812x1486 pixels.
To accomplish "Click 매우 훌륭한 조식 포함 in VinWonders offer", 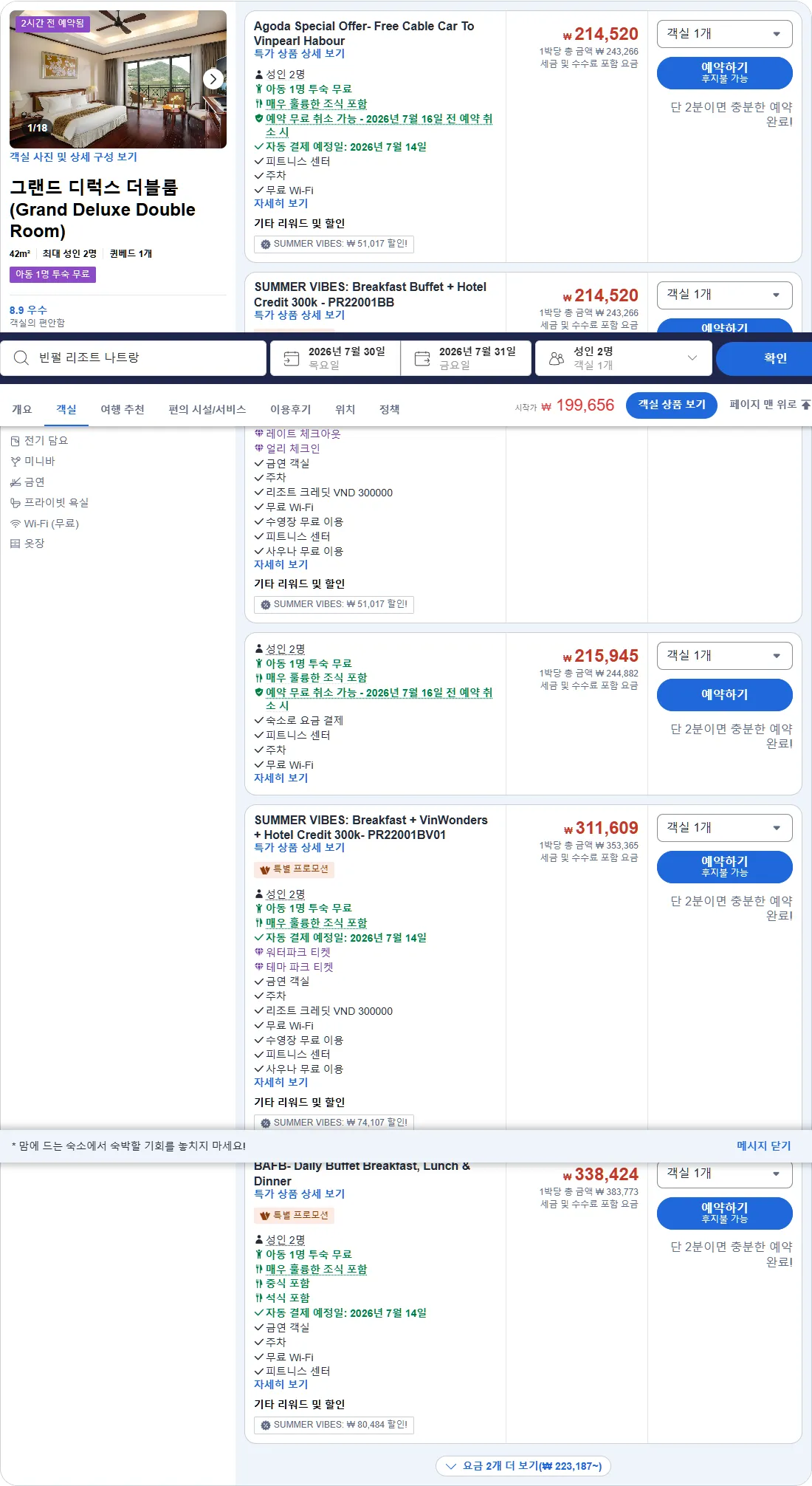I will pos(316,923).
